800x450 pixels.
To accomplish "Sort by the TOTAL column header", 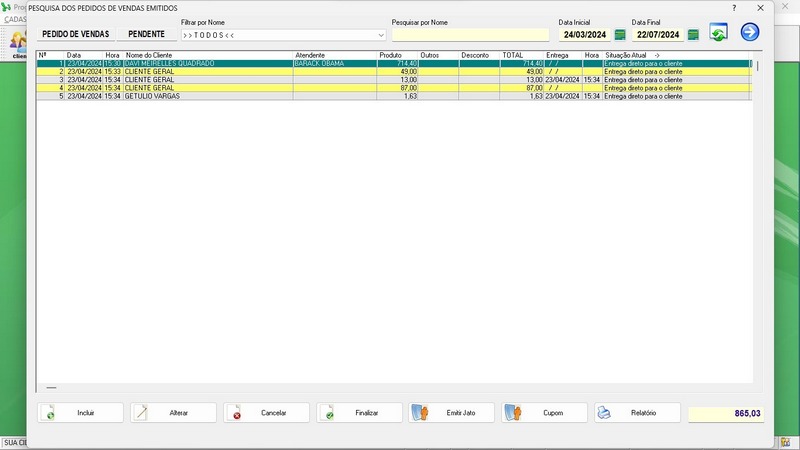I will [513, 55].
